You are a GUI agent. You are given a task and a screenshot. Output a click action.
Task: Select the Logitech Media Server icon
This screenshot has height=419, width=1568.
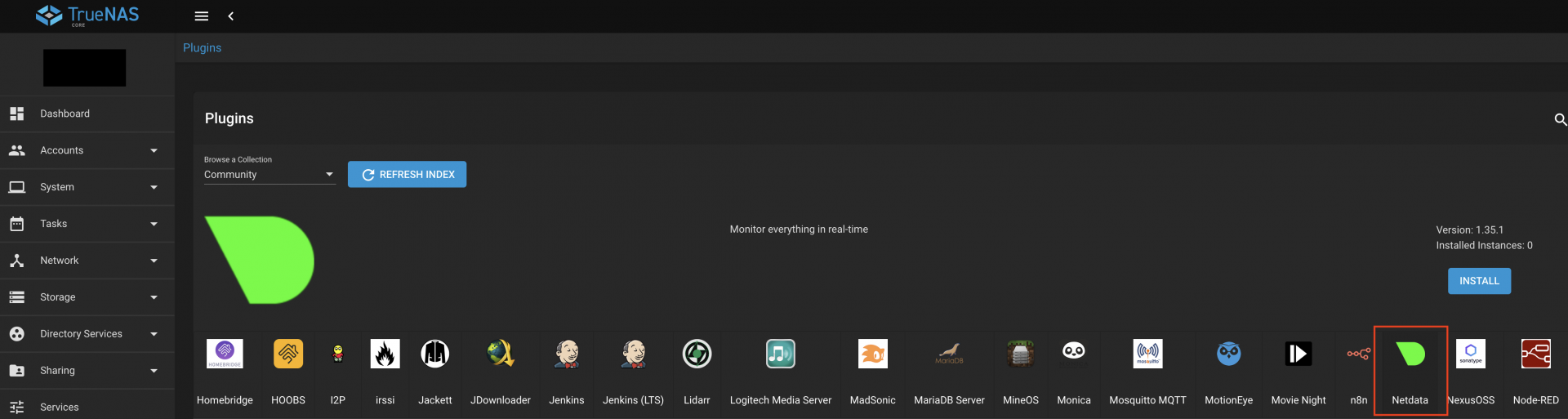[x=781, y=354]
